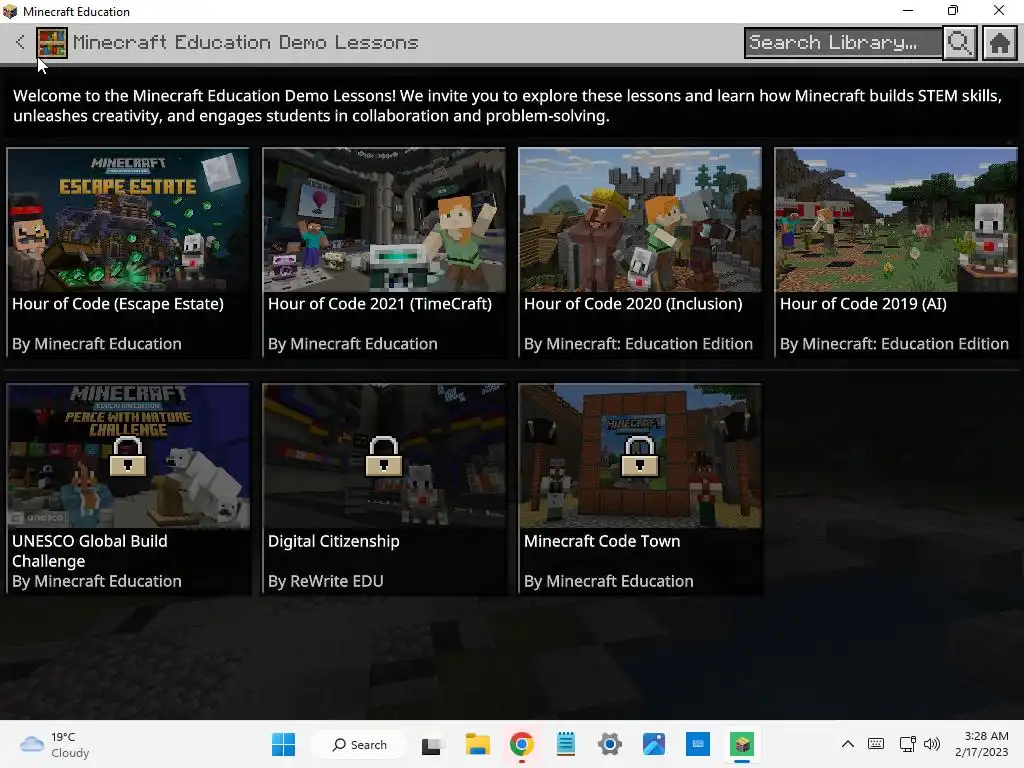Screen dimensions: 1024x768
Task: Open the Windows Start menu
Action: pos(283,744)
